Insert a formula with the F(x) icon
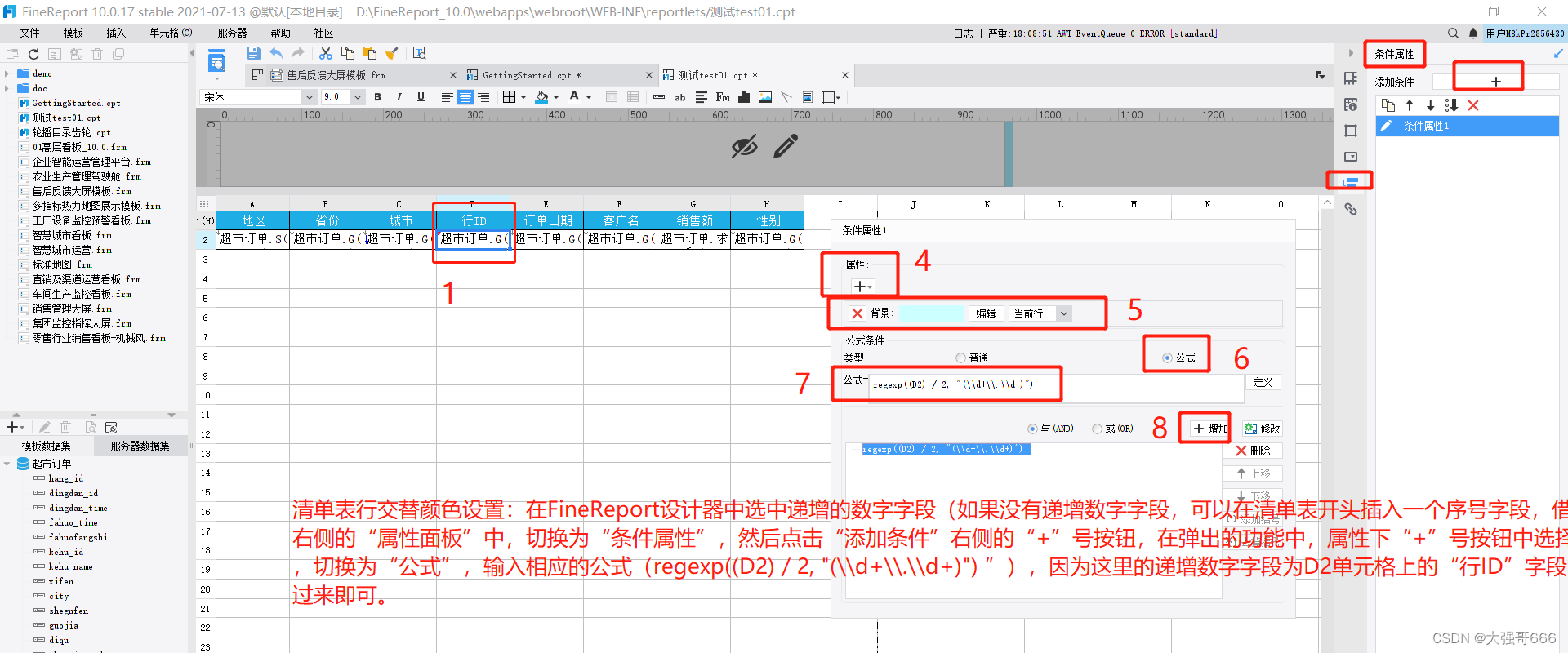The image size is (1568, 653). pos(723,97)
